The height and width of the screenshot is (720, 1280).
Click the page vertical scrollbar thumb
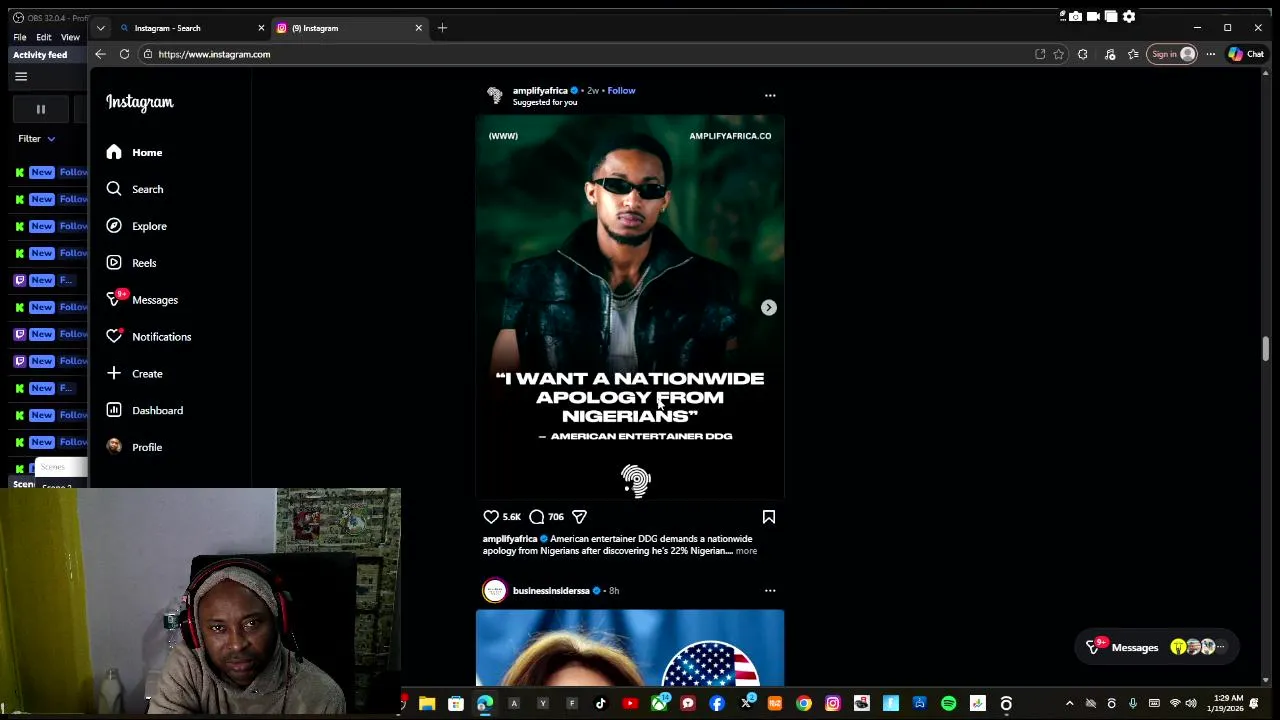point(1265,349)
